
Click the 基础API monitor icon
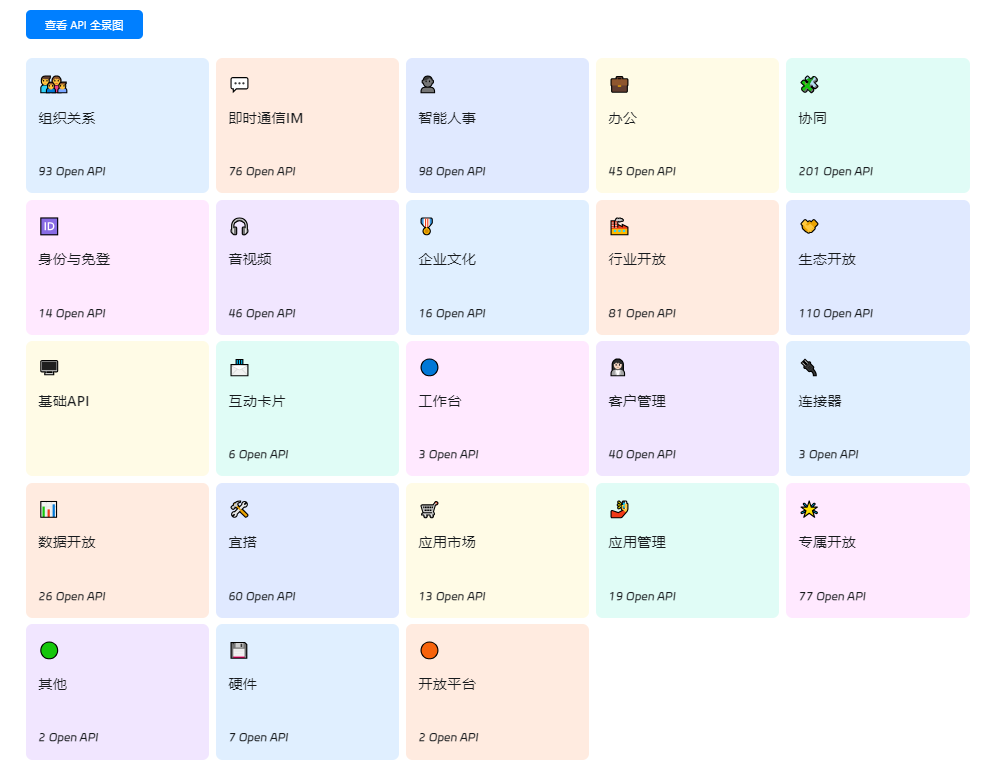coord(49,368)
